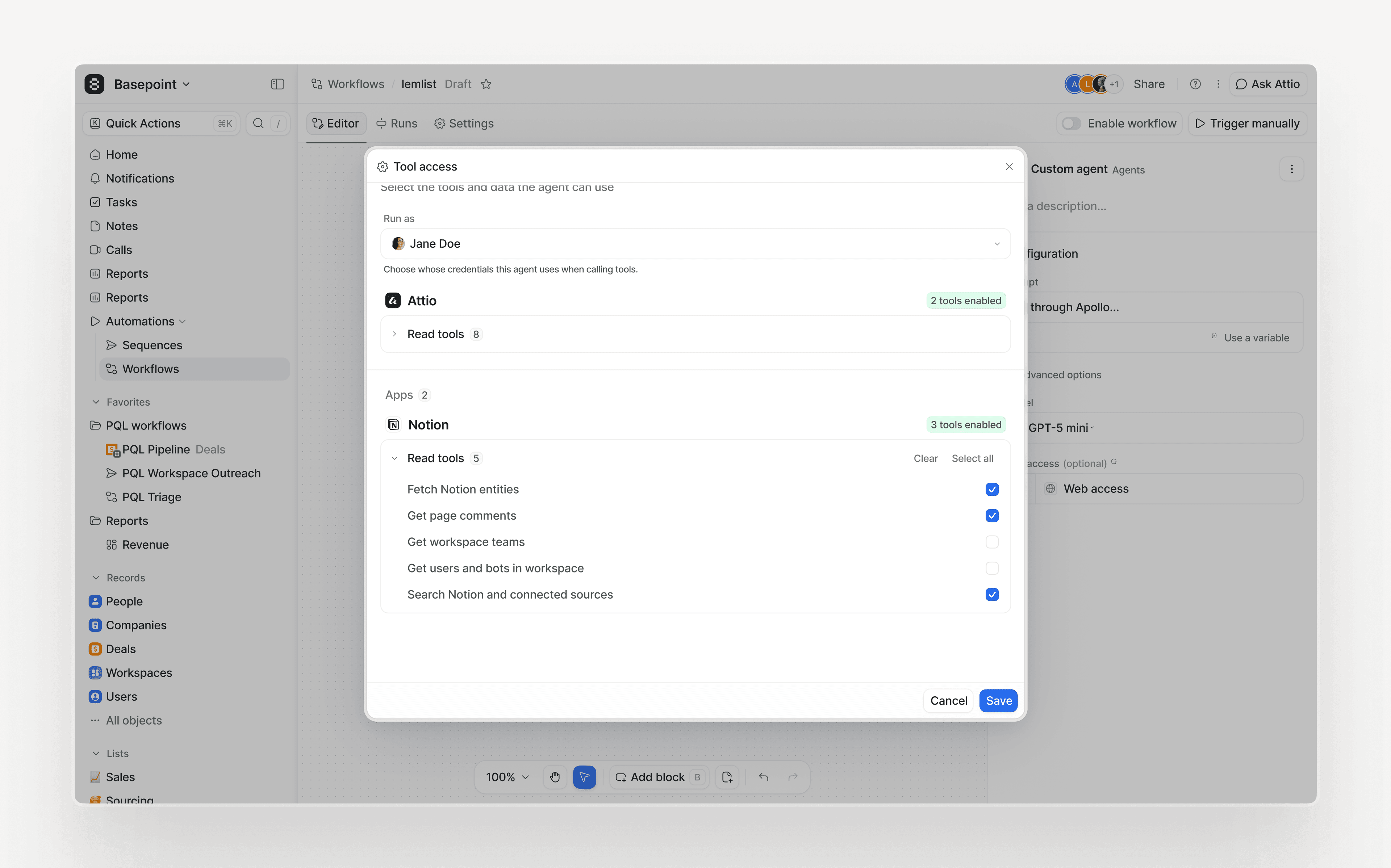
Task: Uncheck Fetch Notion entities
Action: [992, 489]
